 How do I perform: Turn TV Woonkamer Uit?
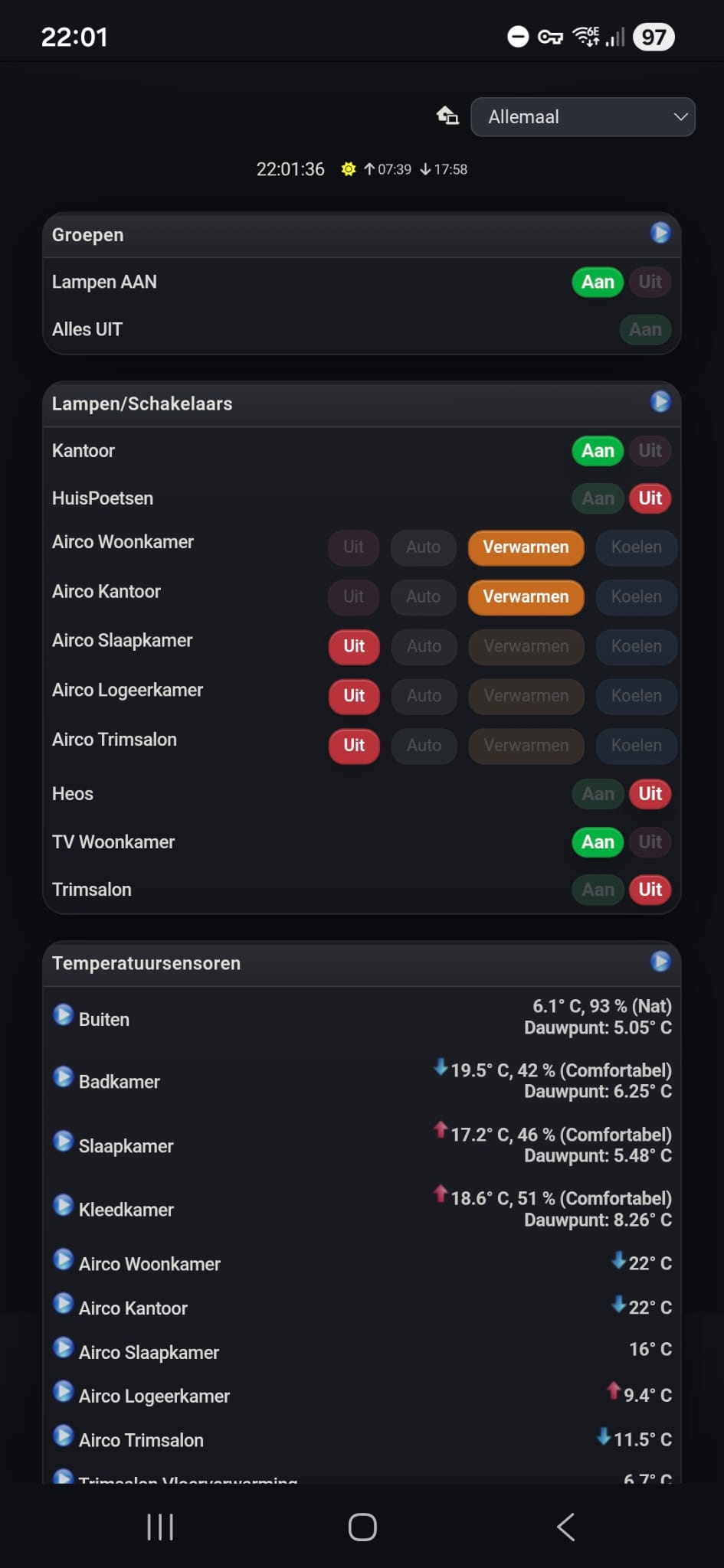(650, 842)
